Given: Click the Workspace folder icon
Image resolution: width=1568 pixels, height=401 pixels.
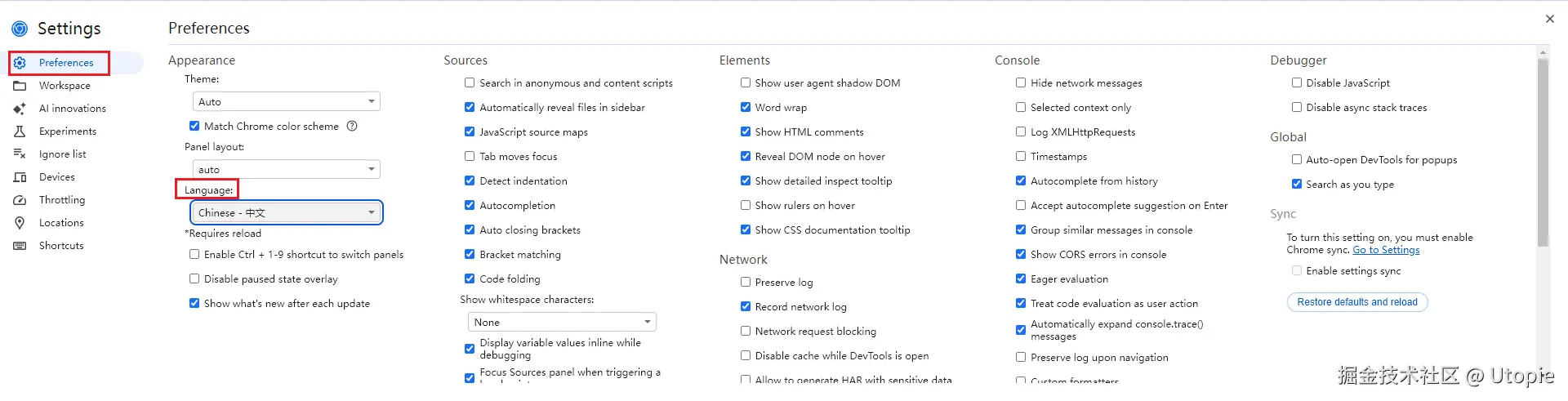Looking at the screenshot, I should tap(20, 86).
